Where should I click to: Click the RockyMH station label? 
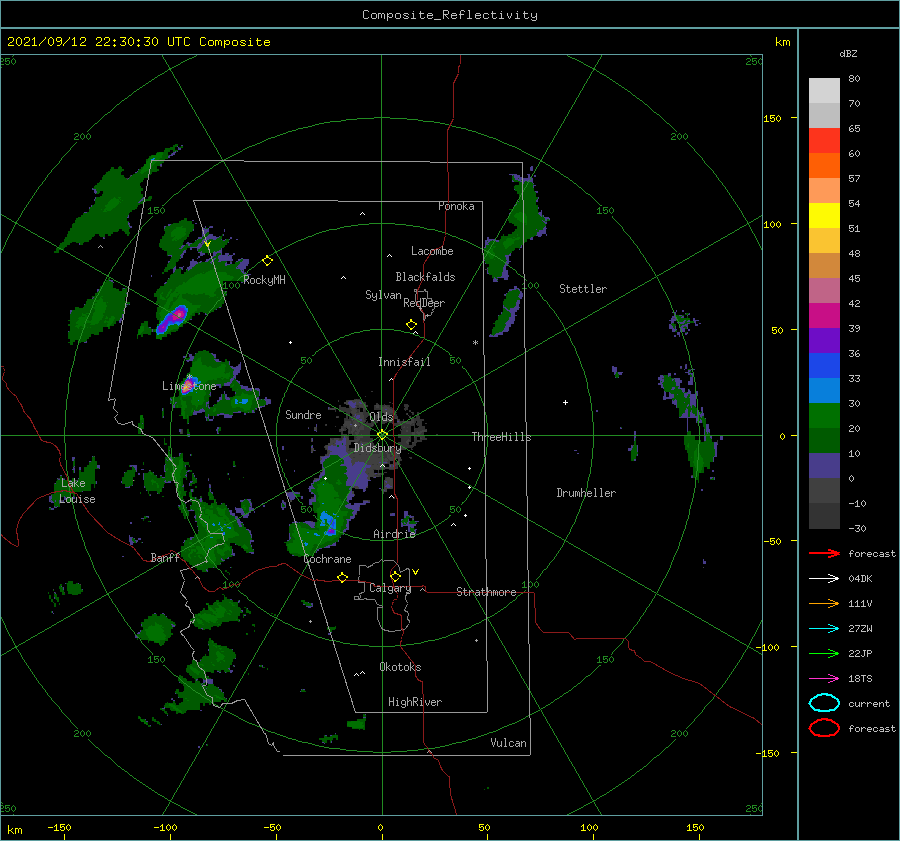[264, 280]
